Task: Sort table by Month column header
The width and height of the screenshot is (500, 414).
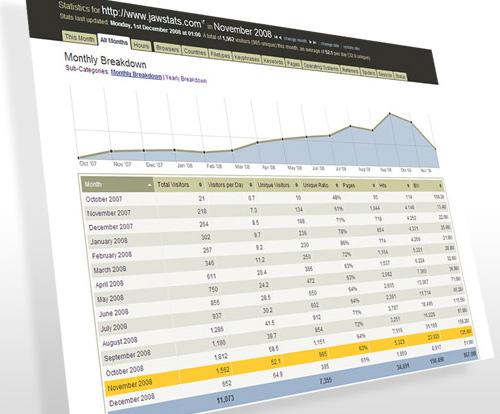Action: tap(117, 184)
